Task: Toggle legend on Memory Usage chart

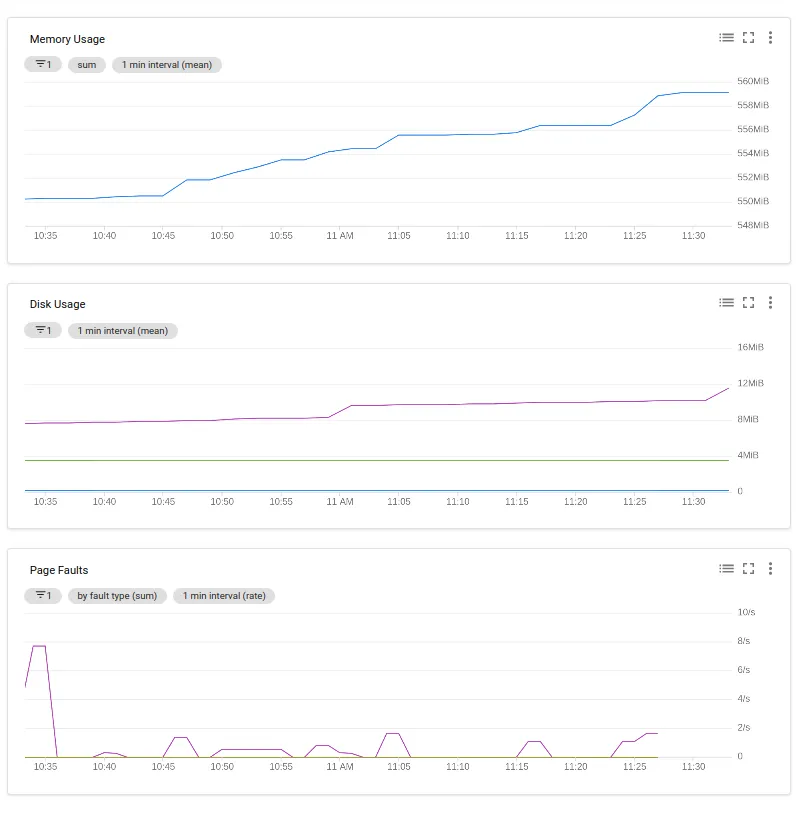Action: pos(726,38)
